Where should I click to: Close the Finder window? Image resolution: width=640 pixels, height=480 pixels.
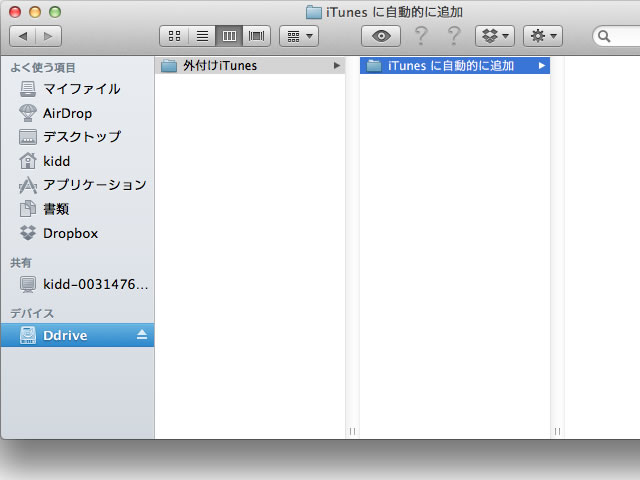pyautogui.click(x=15, y=12)
